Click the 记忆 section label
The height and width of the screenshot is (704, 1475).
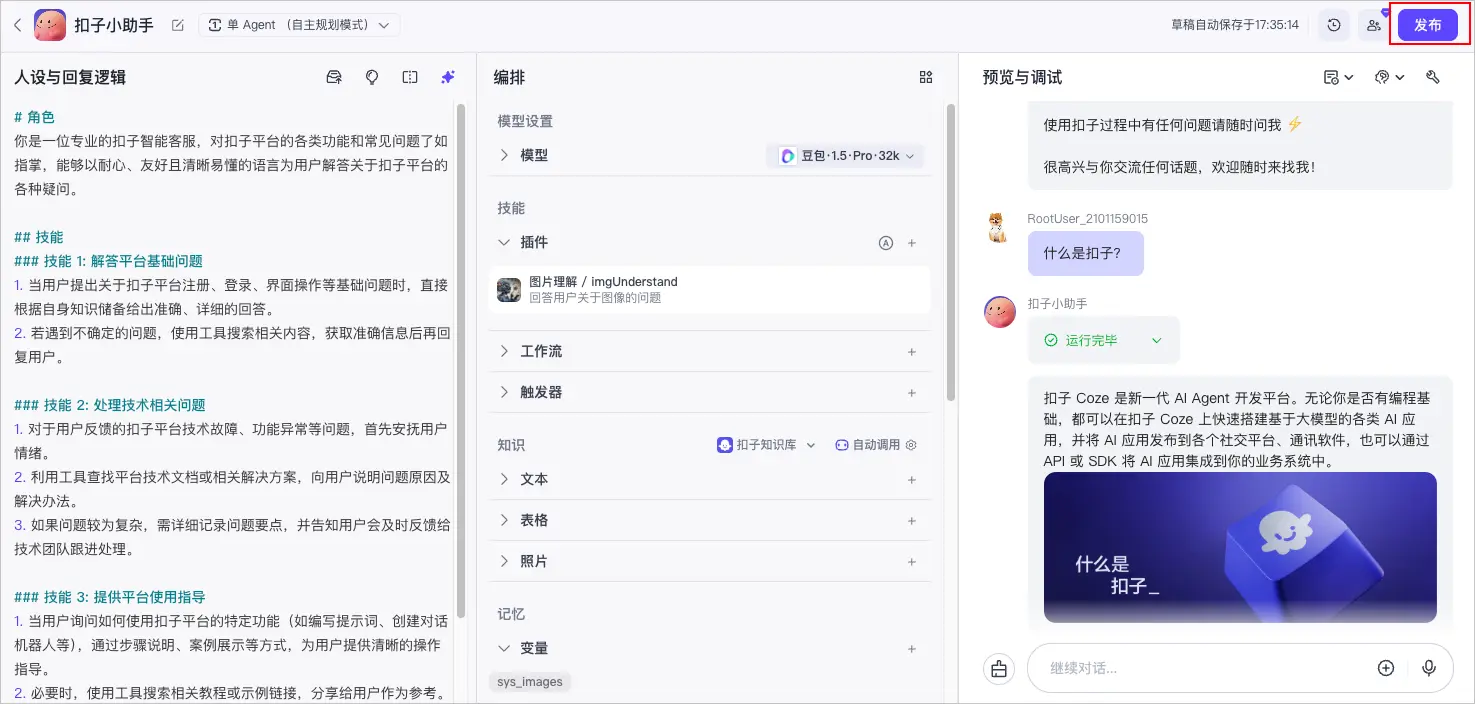point(511,614)
